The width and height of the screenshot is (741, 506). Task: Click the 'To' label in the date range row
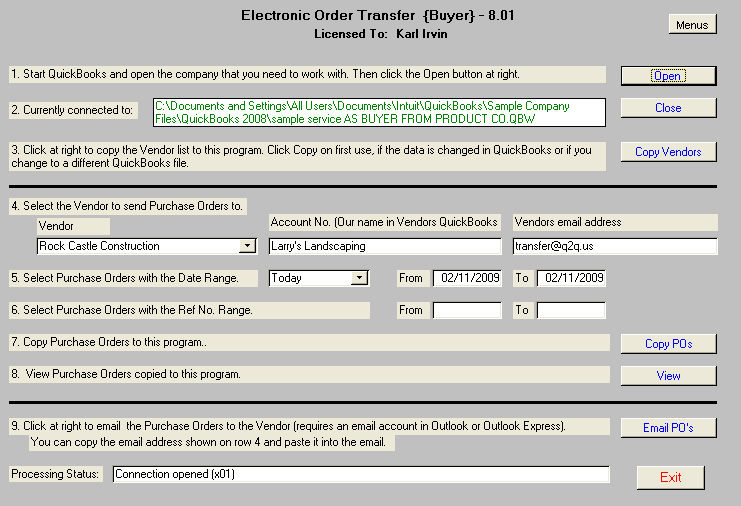tap(522, 278)
